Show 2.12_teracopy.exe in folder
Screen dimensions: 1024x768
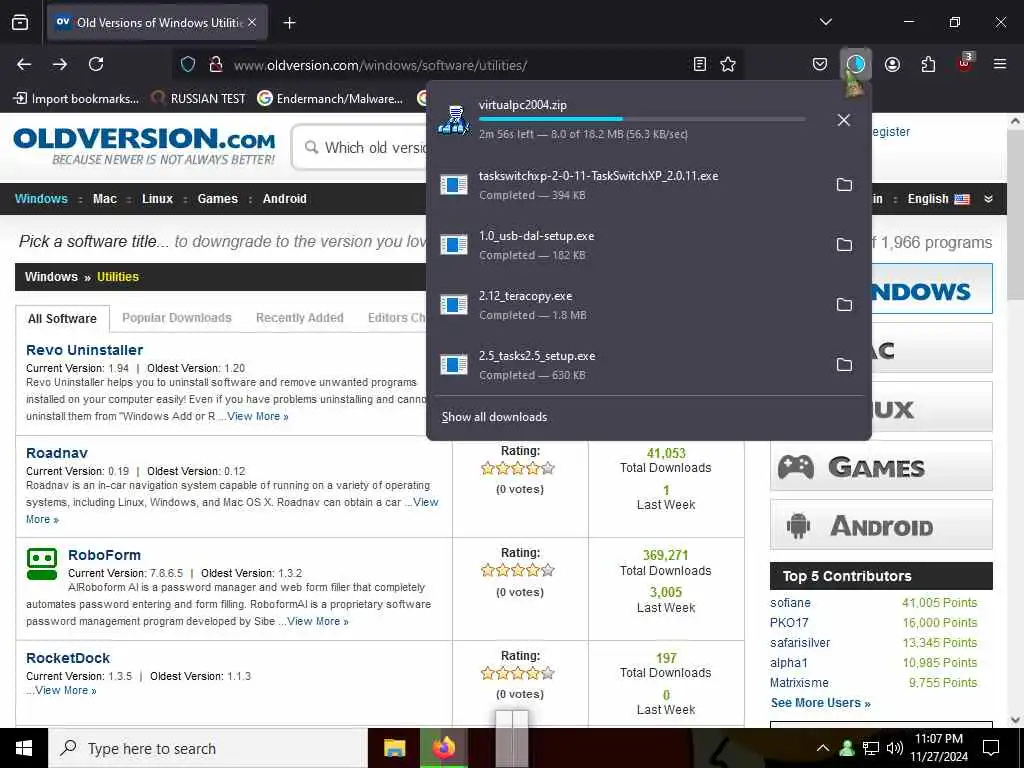(x=844, y=305)
